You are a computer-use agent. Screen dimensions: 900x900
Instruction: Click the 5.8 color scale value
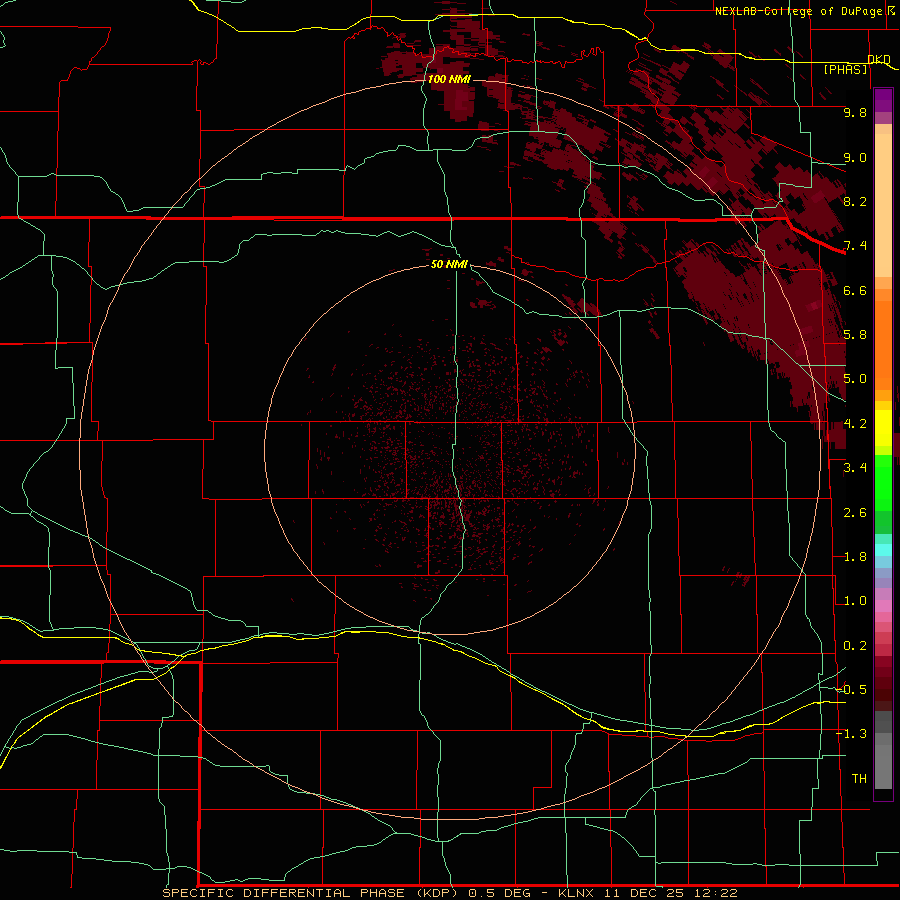tap(855, 335)
